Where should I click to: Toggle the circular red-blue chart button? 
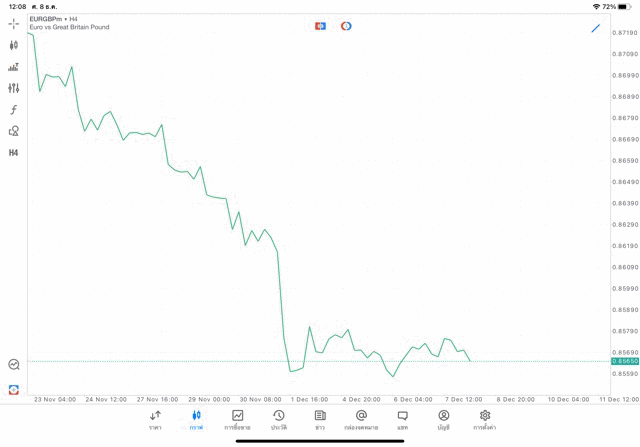coord(346,26)
